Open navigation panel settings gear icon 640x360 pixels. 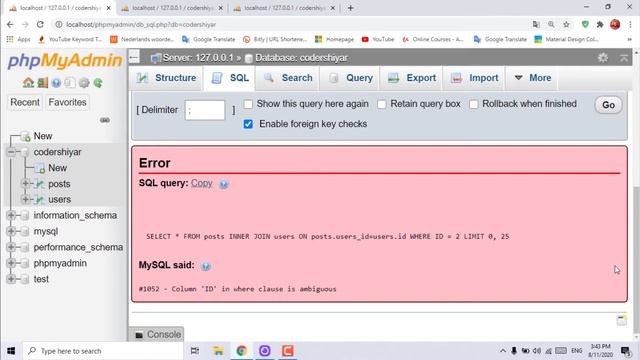pos(84,83)
